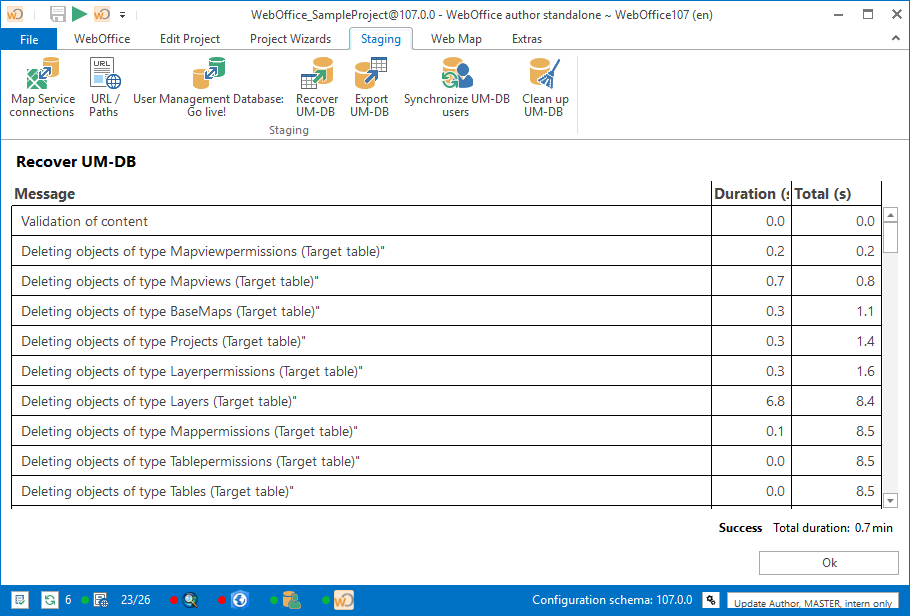Click Update Author, MASTER, intern only
The height and width of the screenshot is (616, 910).
click(x=816, y=603)
